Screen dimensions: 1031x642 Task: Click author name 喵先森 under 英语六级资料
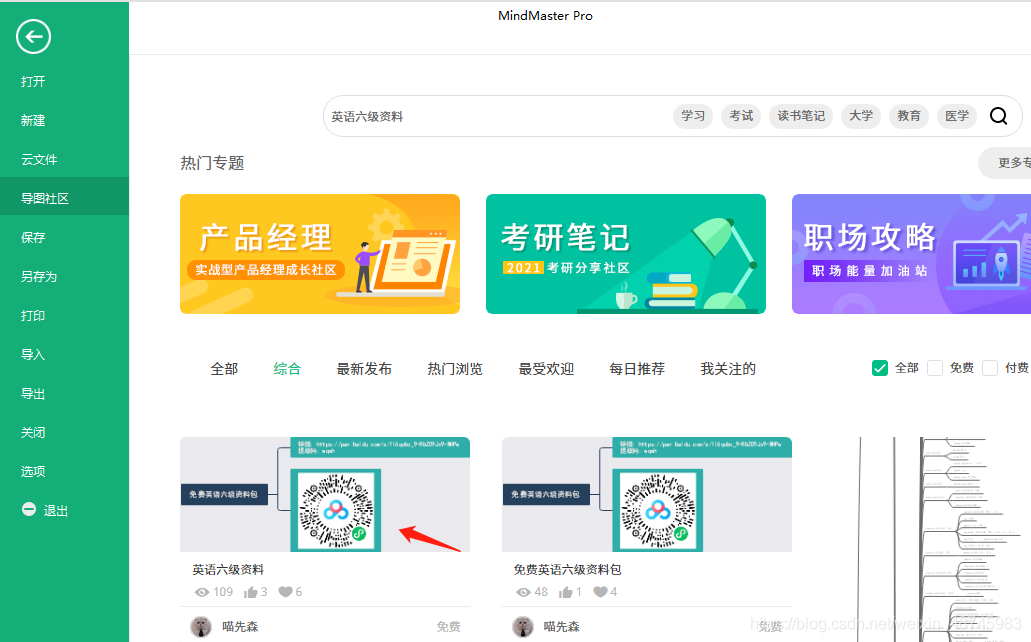[240, 627]
